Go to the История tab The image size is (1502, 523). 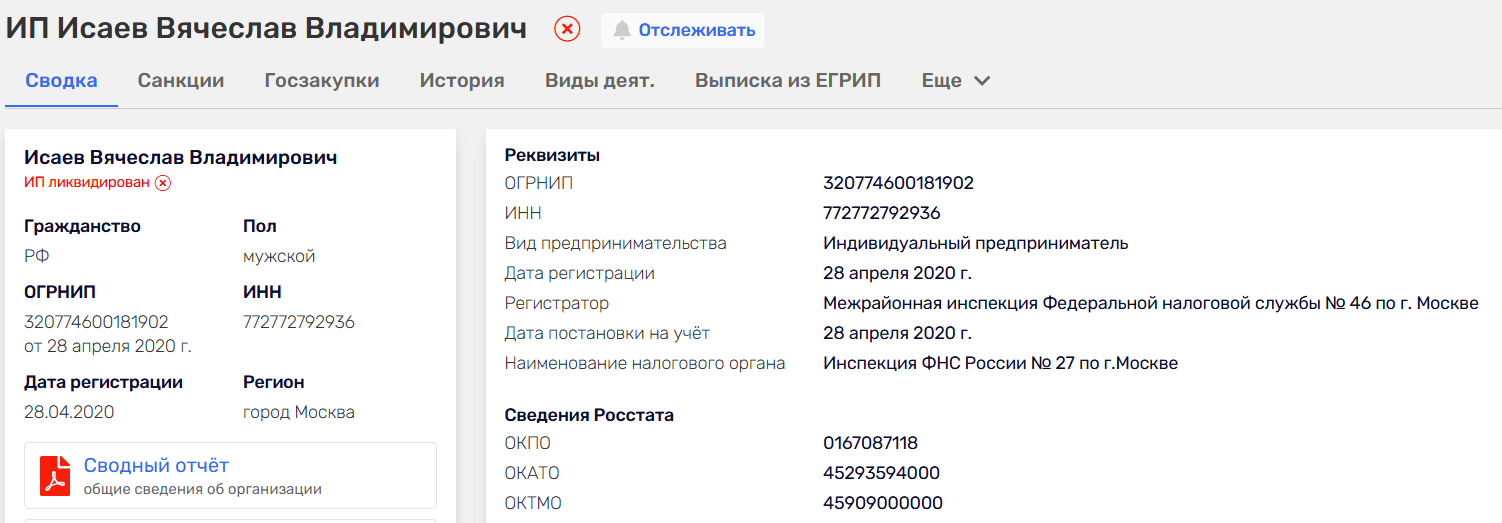(x=462, y=81)
